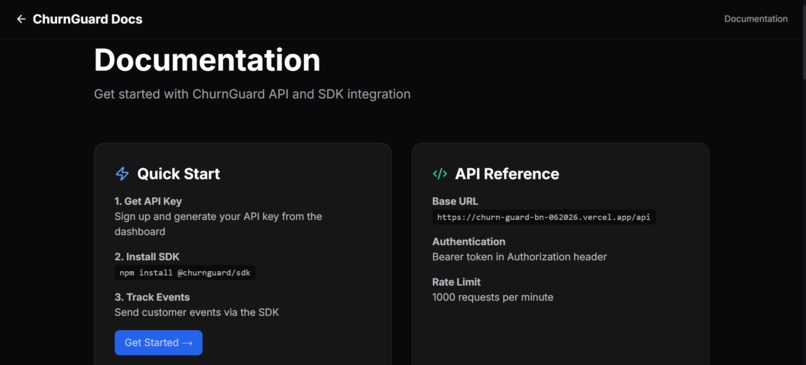Click the "Authentication" label
This screenshot has width=806, height=365.
point(469,242)
